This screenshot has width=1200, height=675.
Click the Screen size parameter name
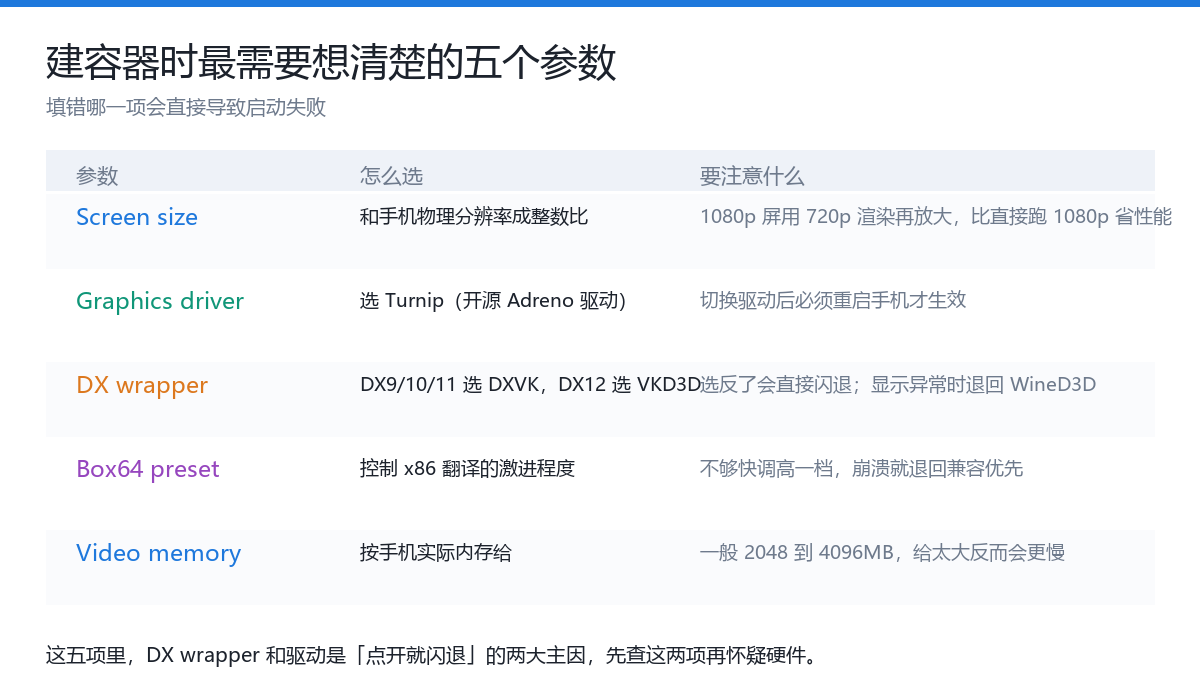(137, 217)
